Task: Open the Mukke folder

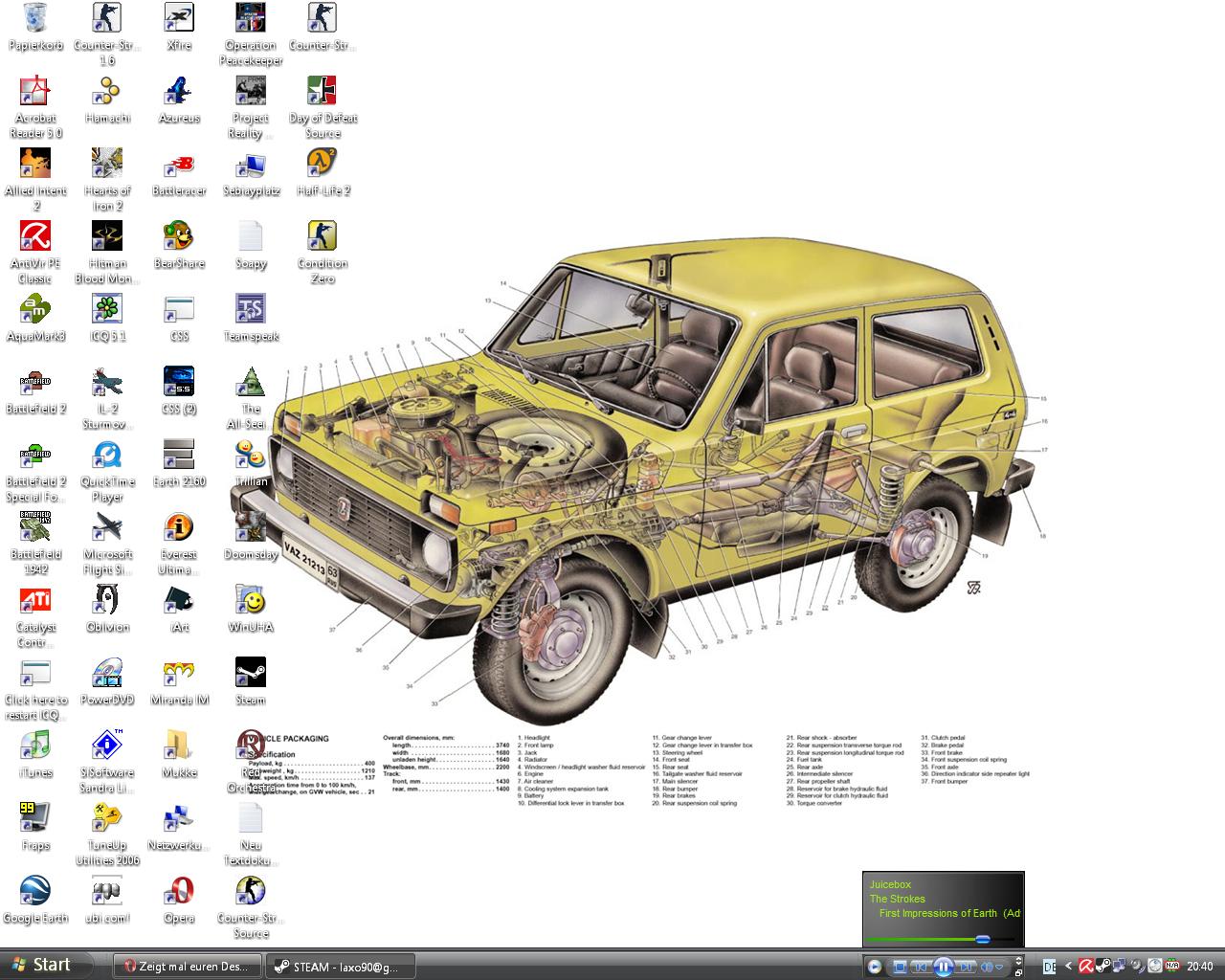Action: 179,755
